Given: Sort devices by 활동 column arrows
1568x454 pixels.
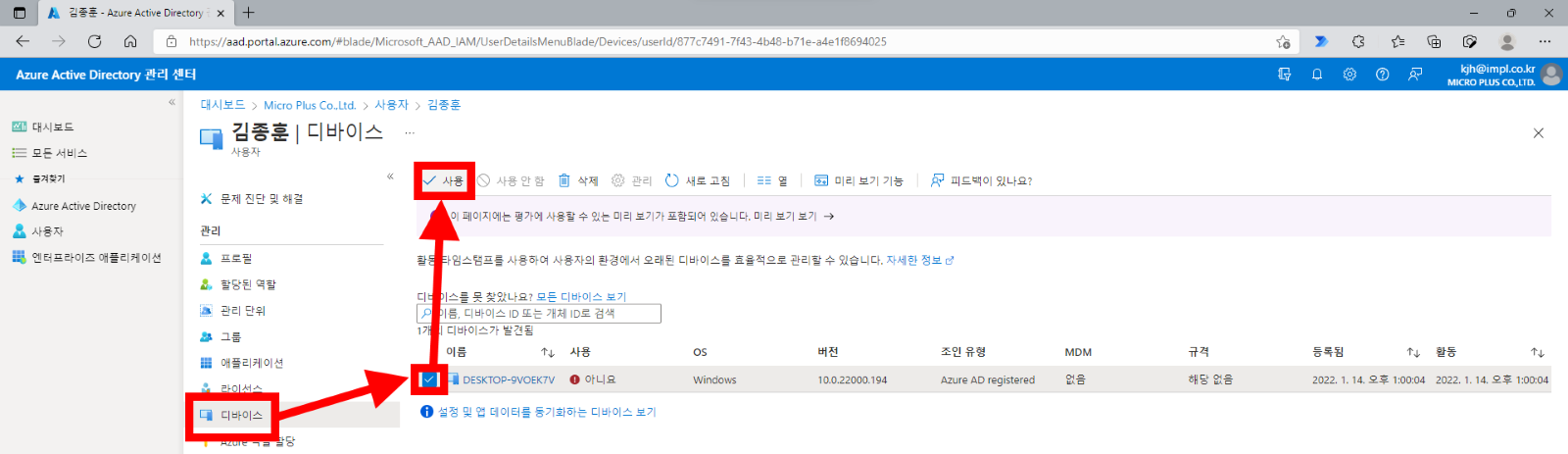Looking at the screenshot, I should [1538, 352].
